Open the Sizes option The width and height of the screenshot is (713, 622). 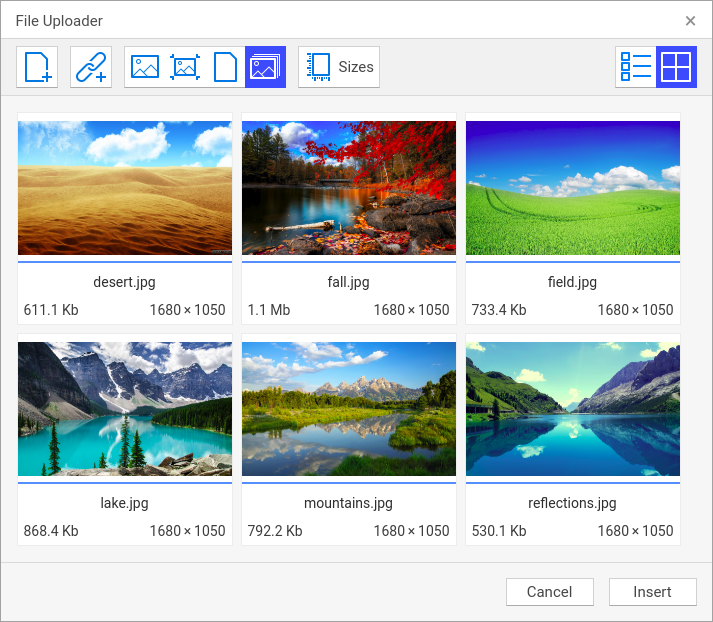pyautogui.click(x=339, y=67)
